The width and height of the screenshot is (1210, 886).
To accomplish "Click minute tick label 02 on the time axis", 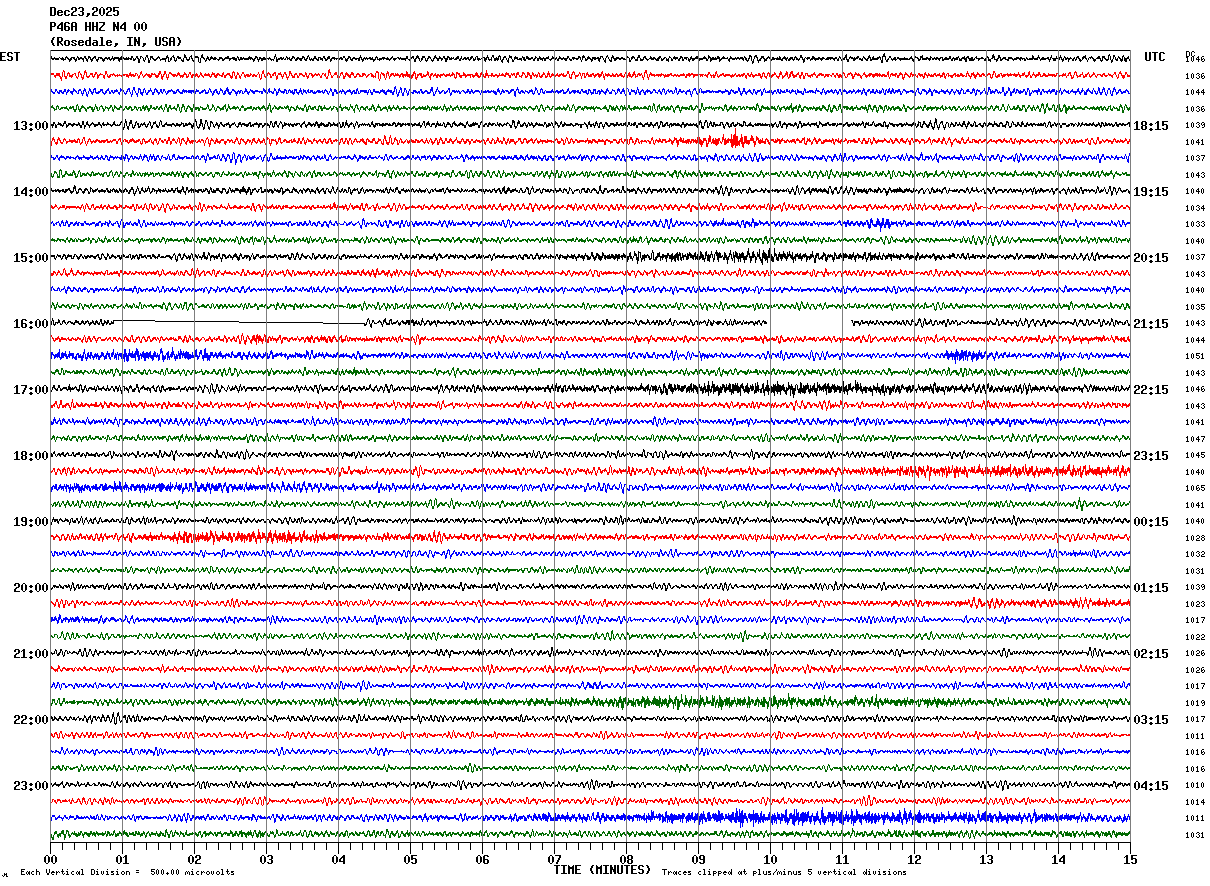I will coord(194,859).
